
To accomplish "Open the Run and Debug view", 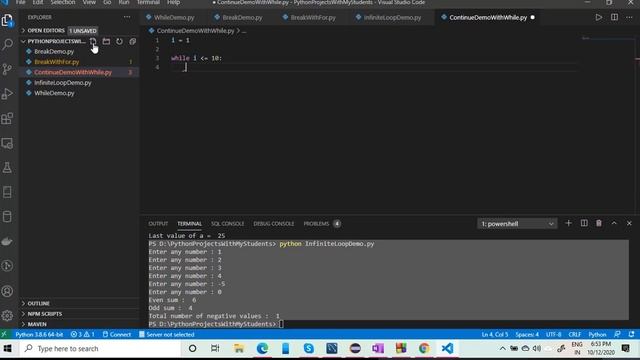I will [7, 94].
